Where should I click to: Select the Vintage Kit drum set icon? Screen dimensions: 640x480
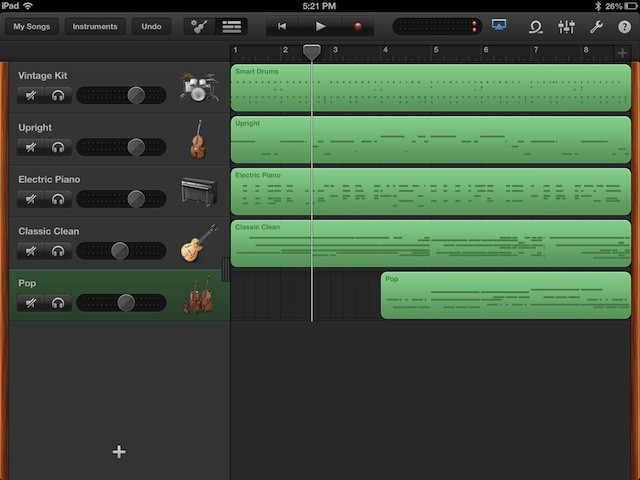199,87
